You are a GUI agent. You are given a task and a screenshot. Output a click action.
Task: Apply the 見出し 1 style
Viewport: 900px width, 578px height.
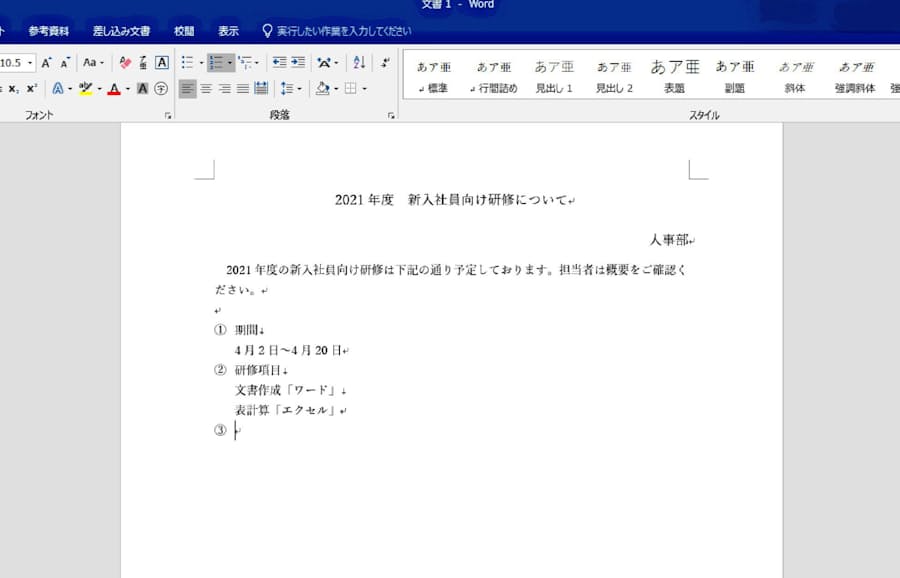click(x=554, y=77)
